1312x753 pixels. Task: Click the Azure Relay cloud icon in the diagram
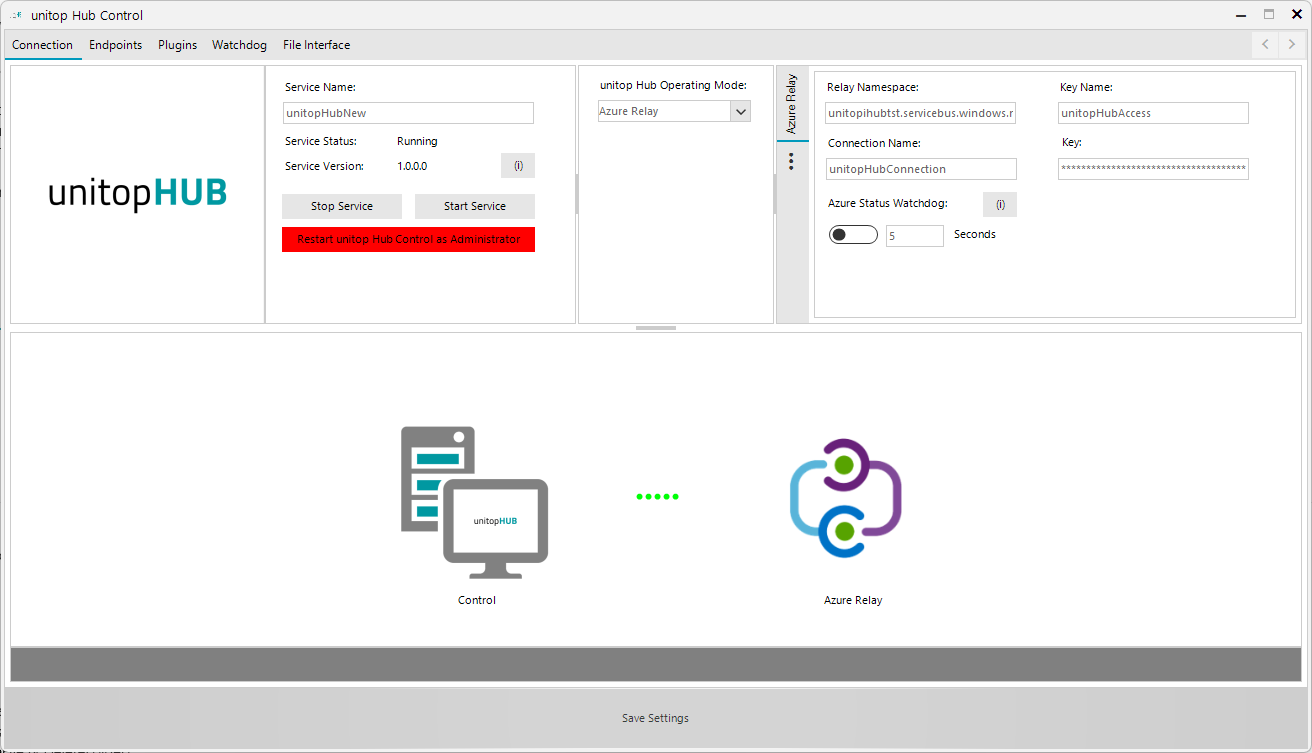click(845, 497)
